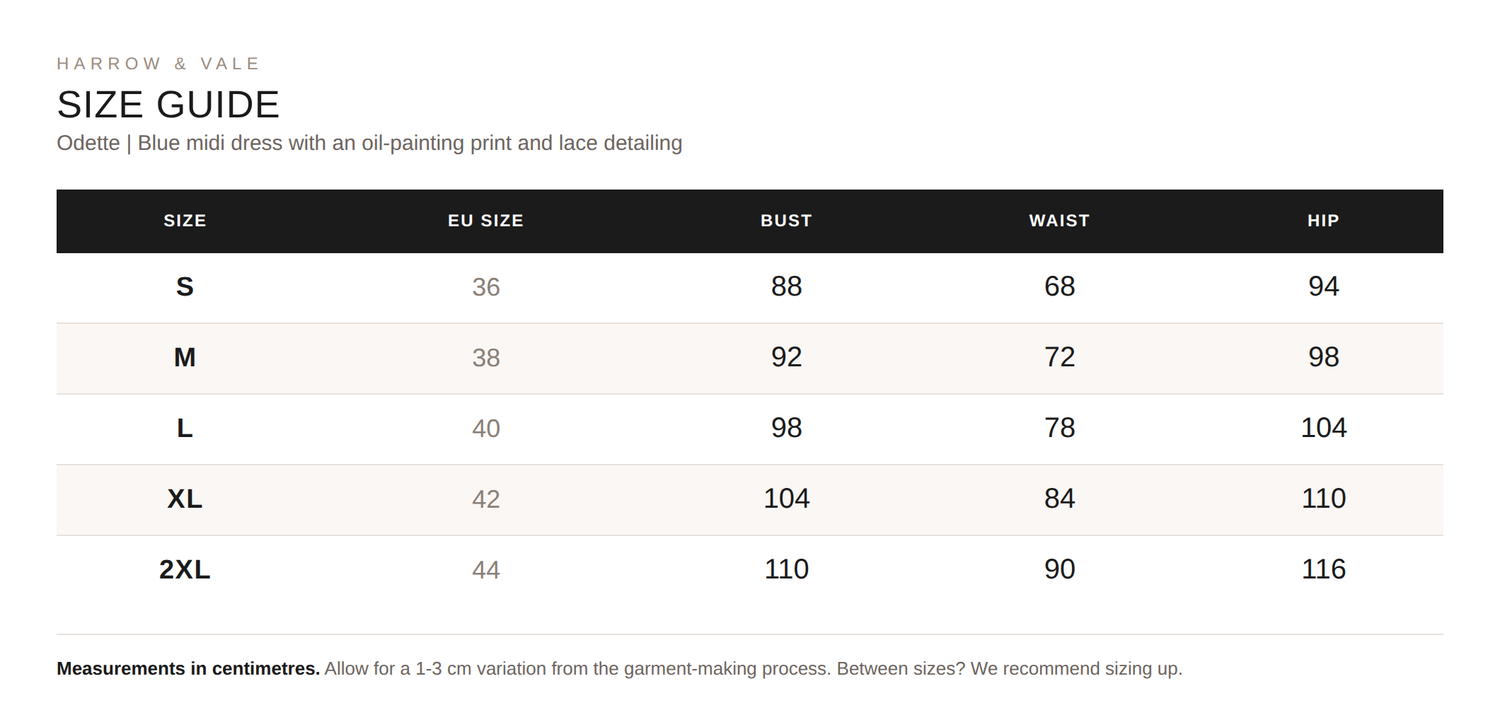Select the S size row label

point(185,287)
